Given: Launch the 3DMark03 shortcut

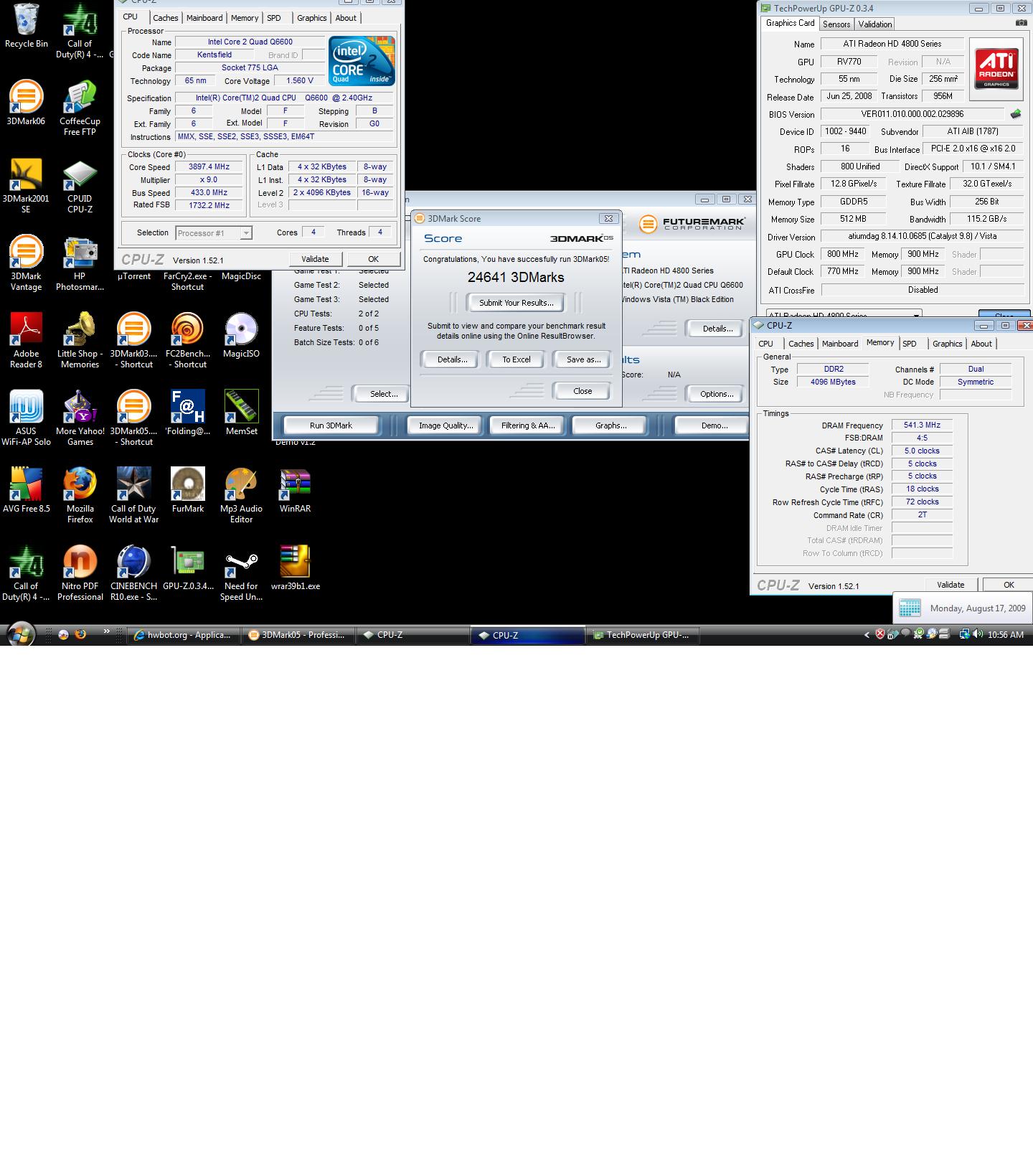Looking at the screenshot, I should pos(133,340).
